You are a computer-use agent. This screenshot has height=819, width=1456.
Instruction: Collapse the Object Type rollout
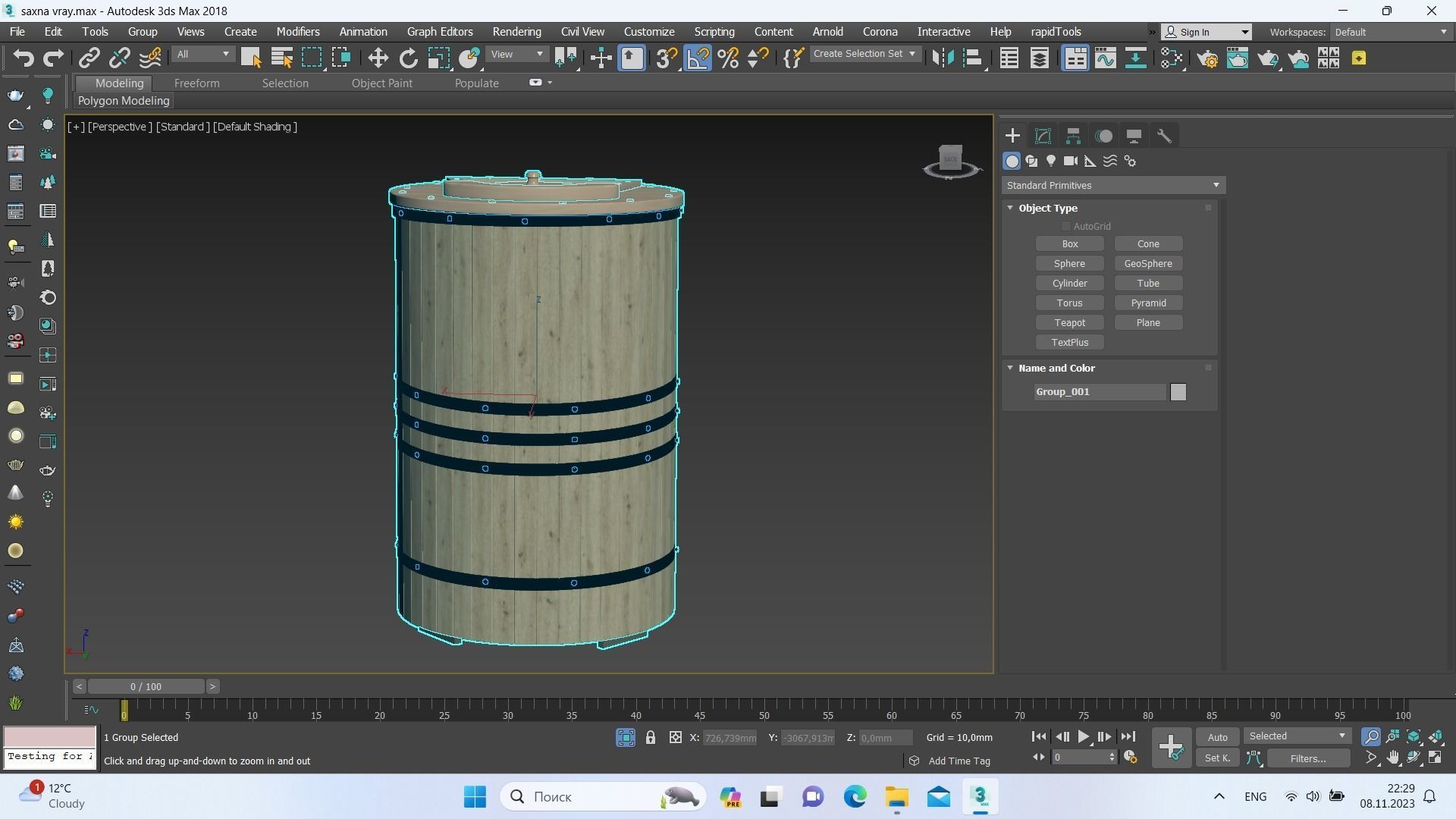[1010, 208]
